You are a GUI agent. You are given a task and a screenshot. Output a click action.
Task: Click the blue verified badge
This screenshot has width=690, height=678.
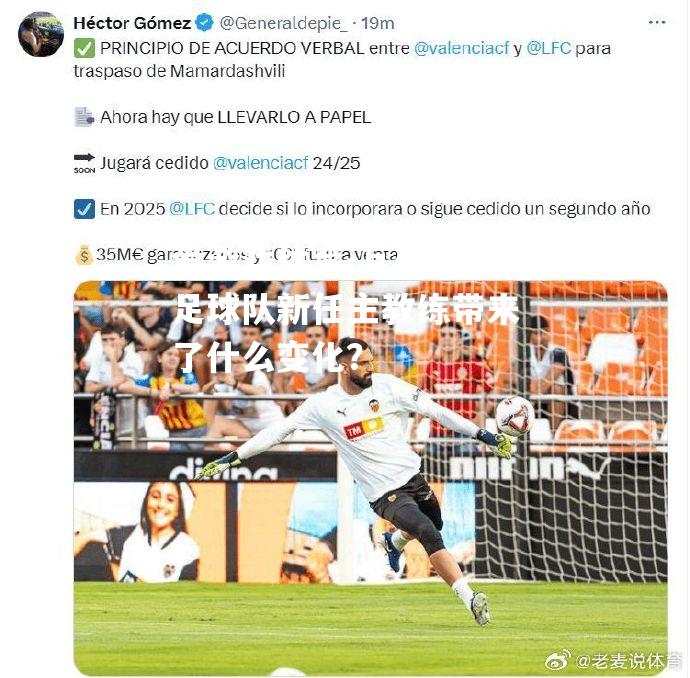pyautogui.click(x=204, y=22)
